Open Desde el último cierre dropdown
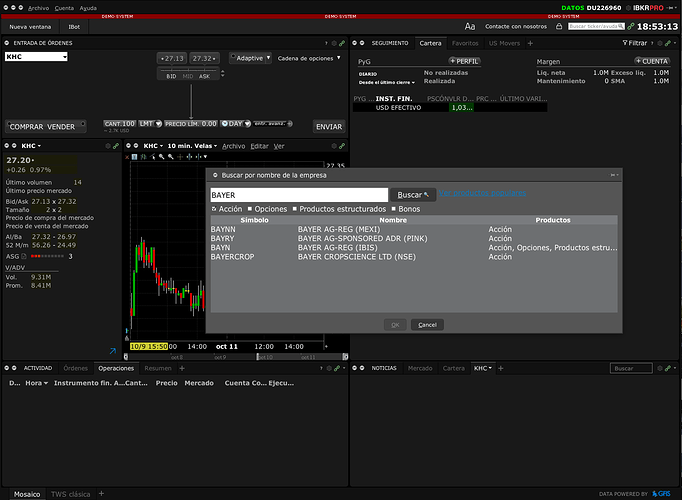The image size is (682, 500). point(387,82)
